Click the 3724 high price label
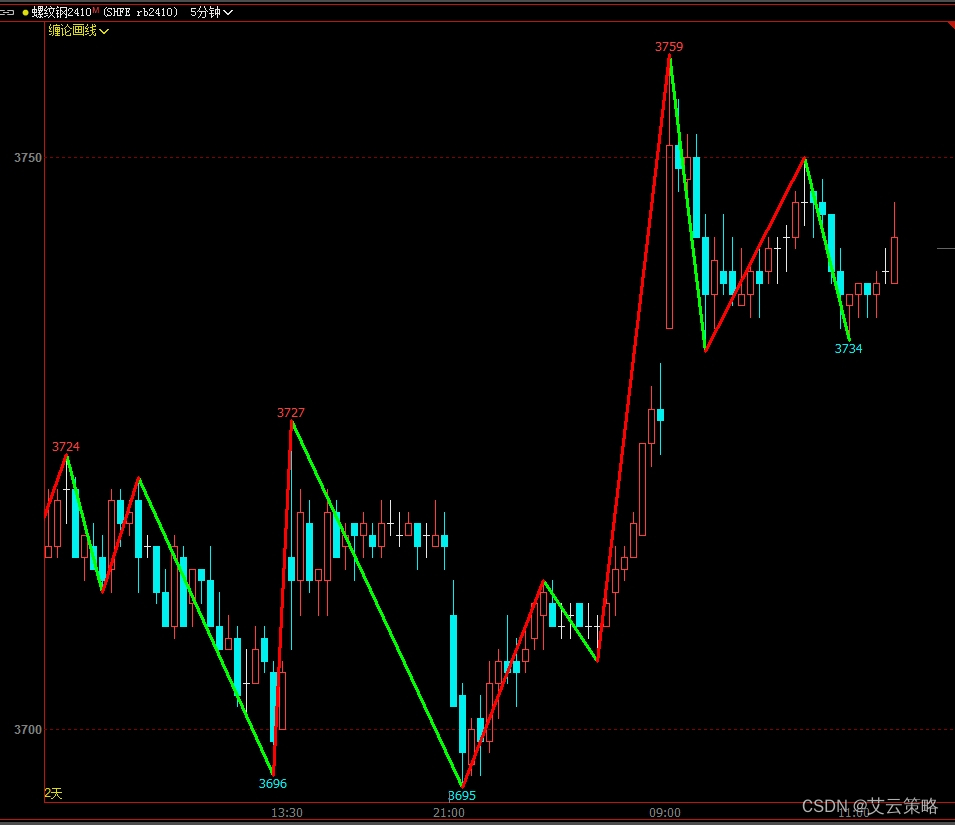This screenshot has height=825, width=955. 66,447
